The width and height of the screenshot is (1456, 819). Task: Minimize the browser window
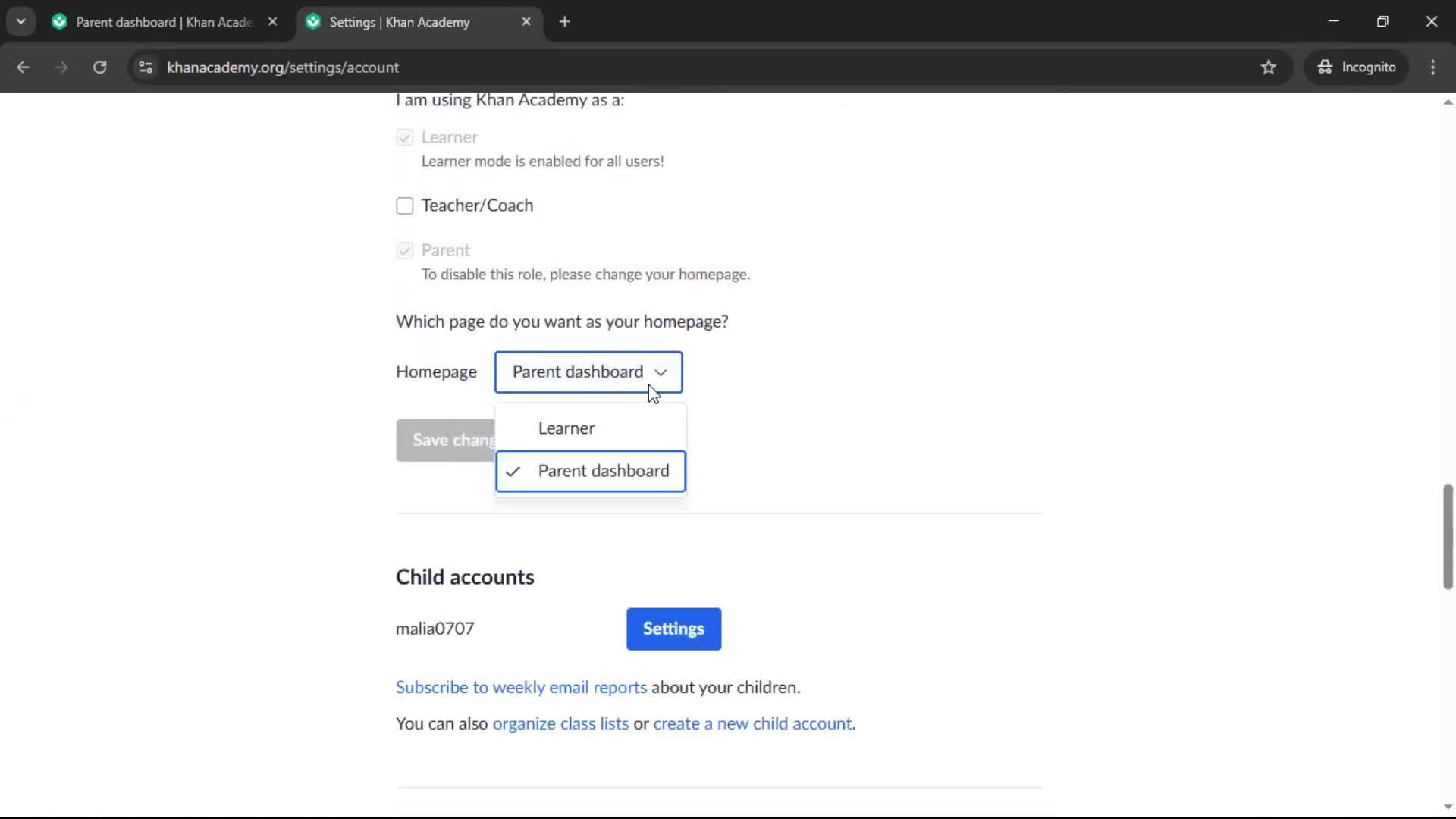click(x=1333, y=21)
